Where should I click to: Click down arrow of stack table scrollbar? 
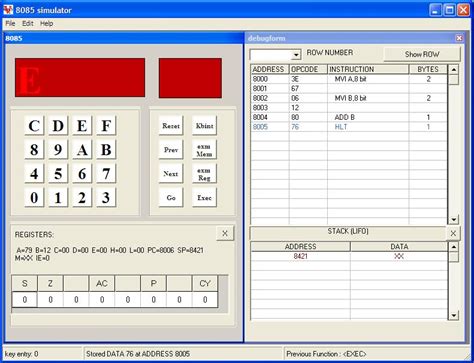tap(454, 315)
